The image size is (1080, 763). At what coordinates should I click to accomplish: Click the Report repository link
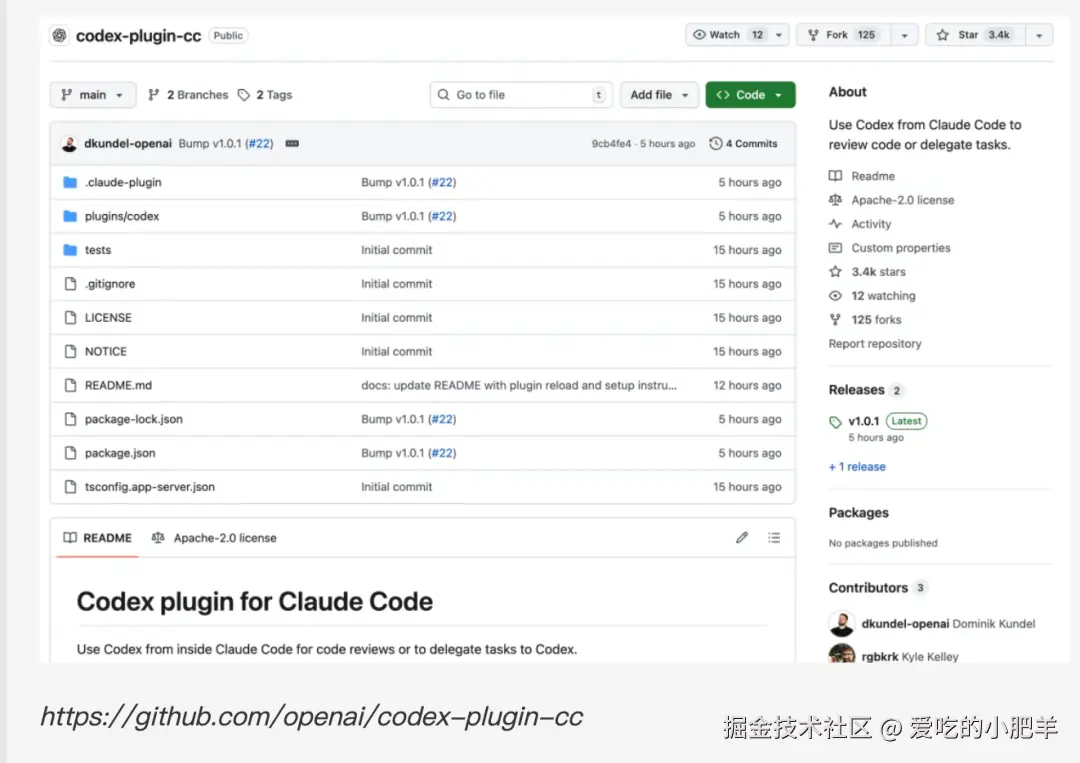tap(874, 343)
